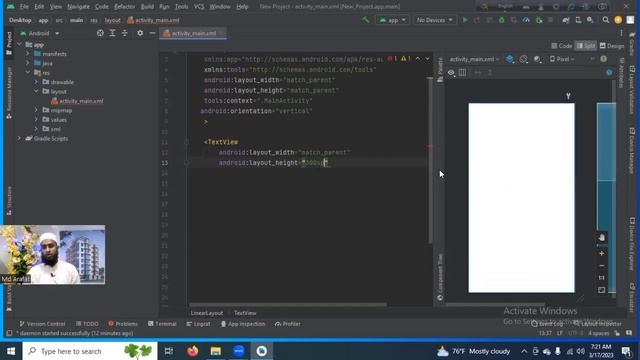
Task: Open the No Devices selector dropdown
Action: (x=434, y=20)
